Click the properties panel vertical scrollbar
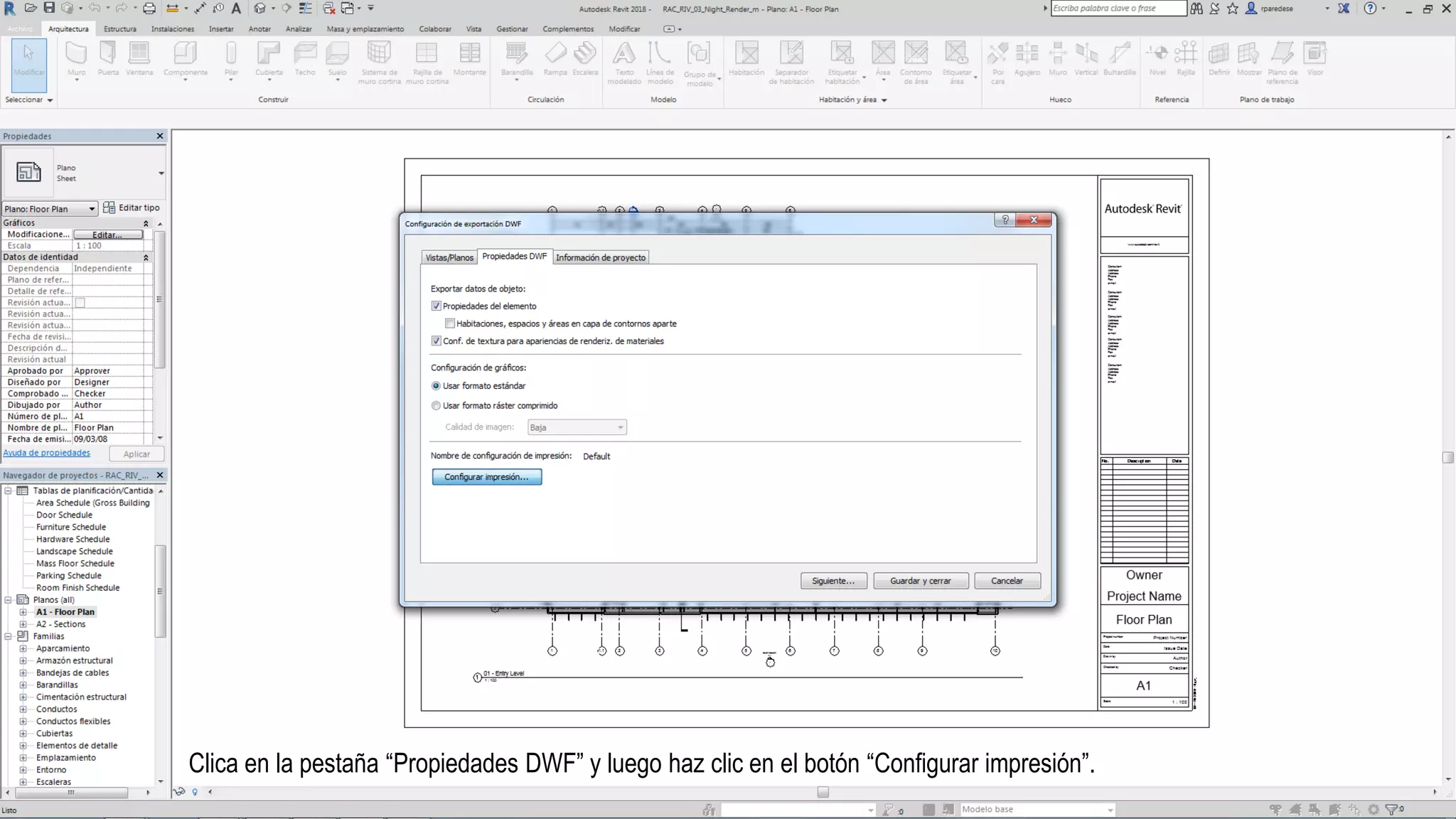The height and width of the screenshot is (819, 1456). click(160, 299)
